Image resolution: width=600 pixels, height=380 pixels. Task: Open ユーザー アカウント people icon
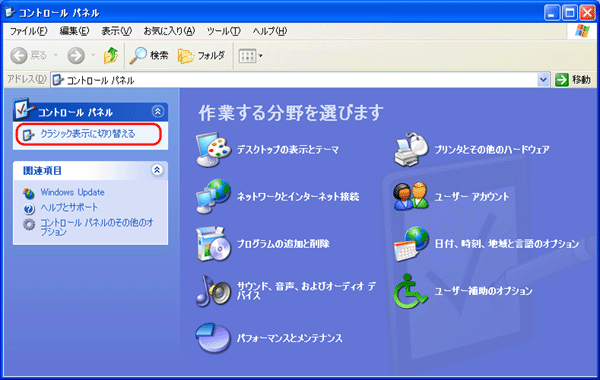[411, 196]
